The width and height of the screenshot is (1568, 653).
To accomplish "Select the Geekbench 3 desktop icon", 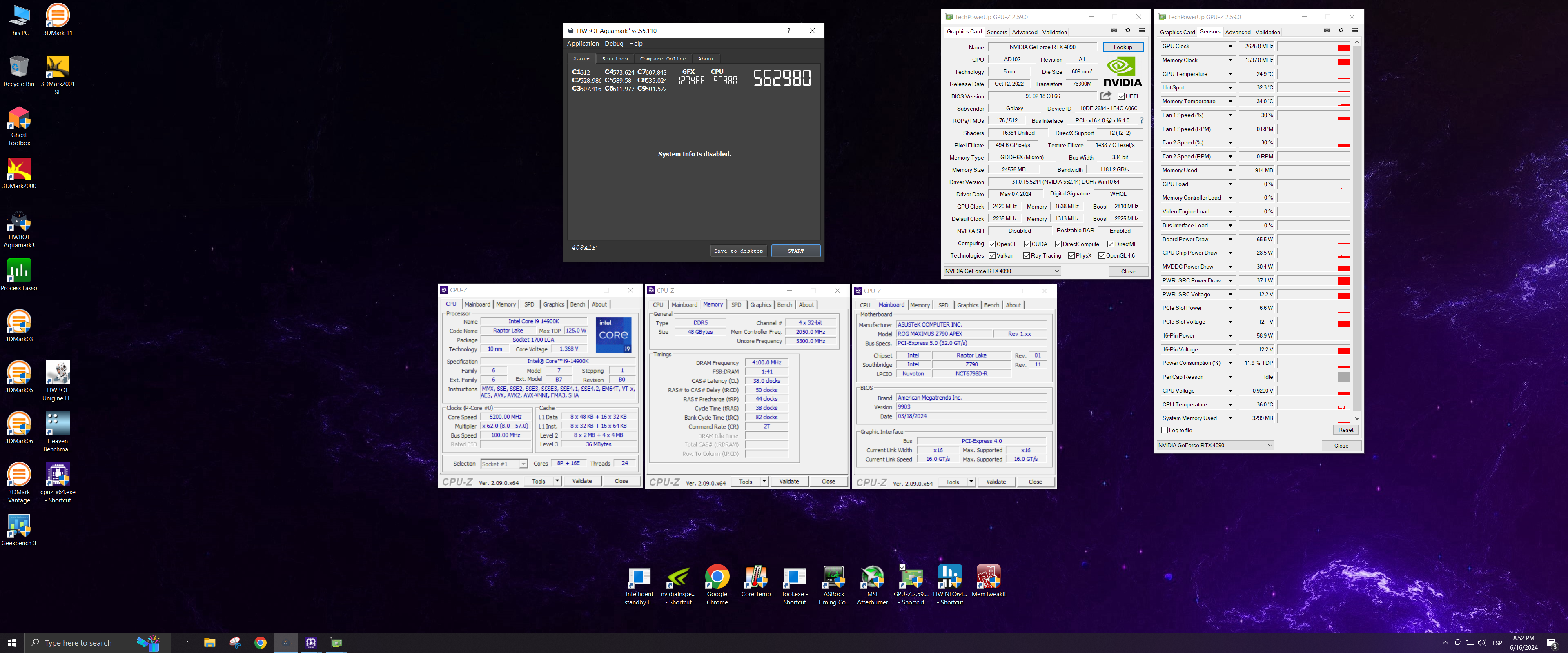I will pos(19,530).
